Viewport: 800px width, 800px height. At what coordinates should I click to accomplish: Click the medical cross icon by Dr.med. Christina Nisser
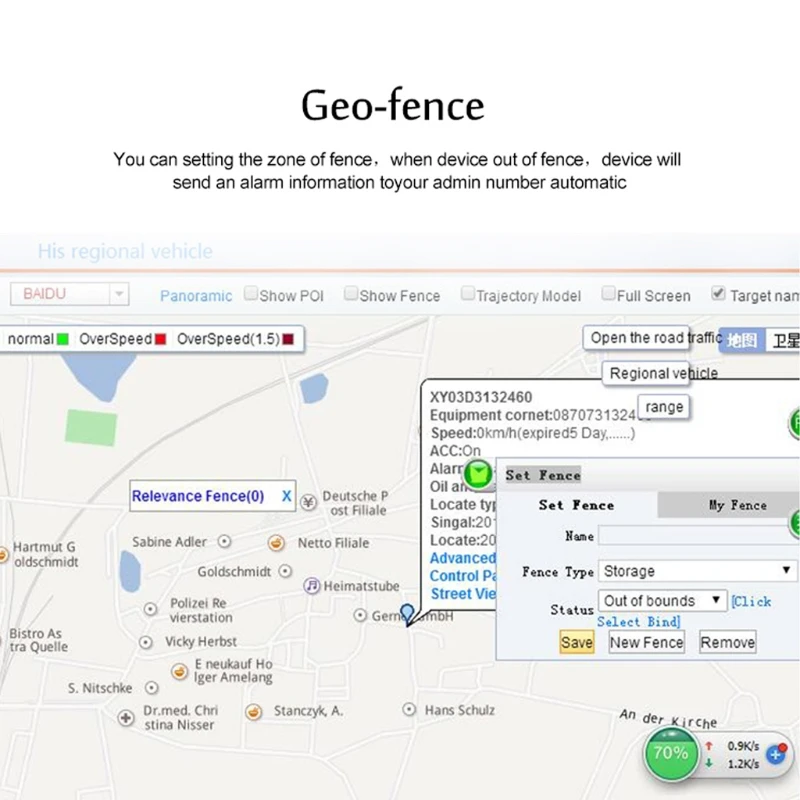click(x=126, y=718)
